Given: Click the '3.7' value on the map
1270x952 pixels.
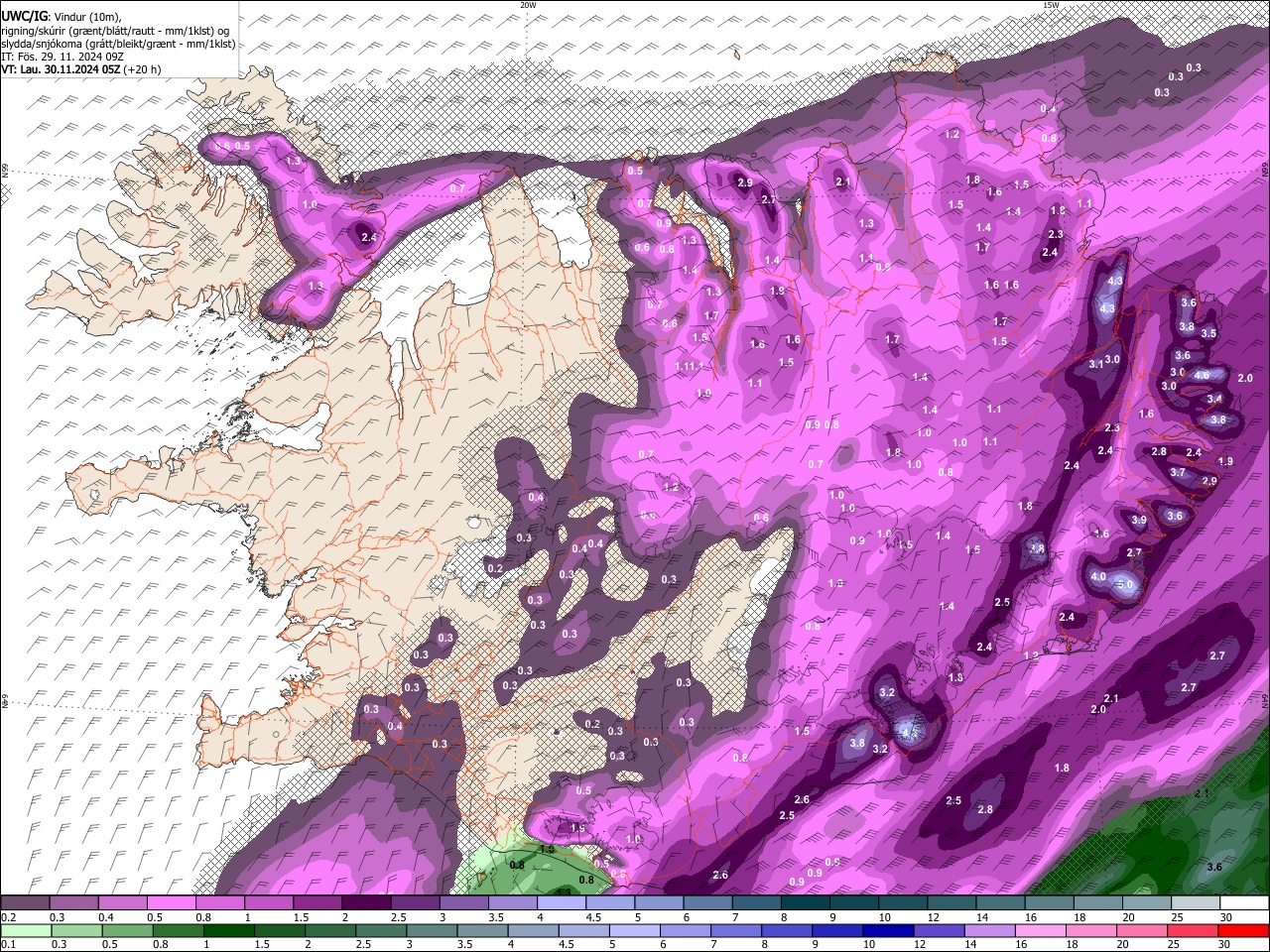Looking at the screenshot, I should tap(1178, 473).
